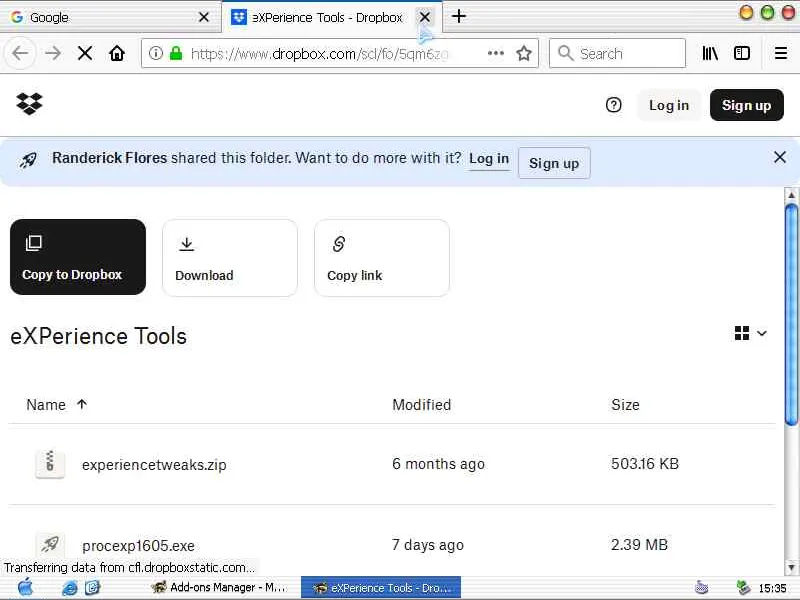This screenshot has width=800, height=600.
Task: Click the 2.39 MB size value
Action: pos(639,545)
